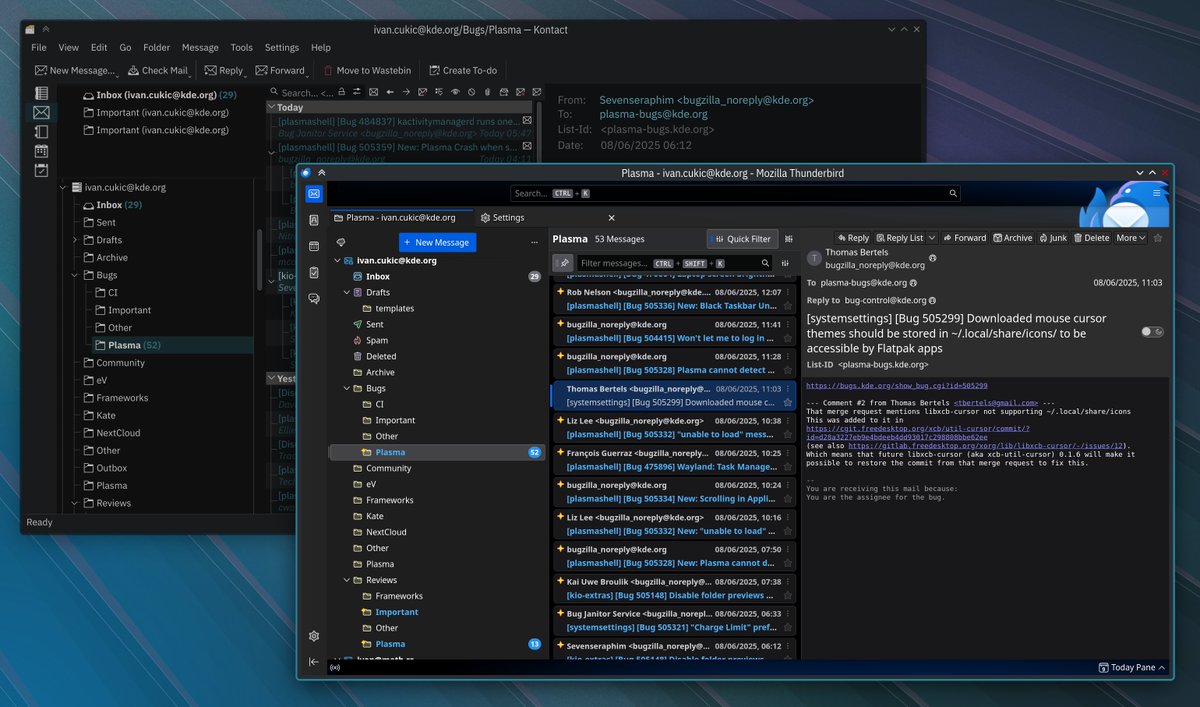Open Tools menu in Kontact
Image resolution: width=1200 pixels, height=707 pixels.
click(x=241, y=47)
